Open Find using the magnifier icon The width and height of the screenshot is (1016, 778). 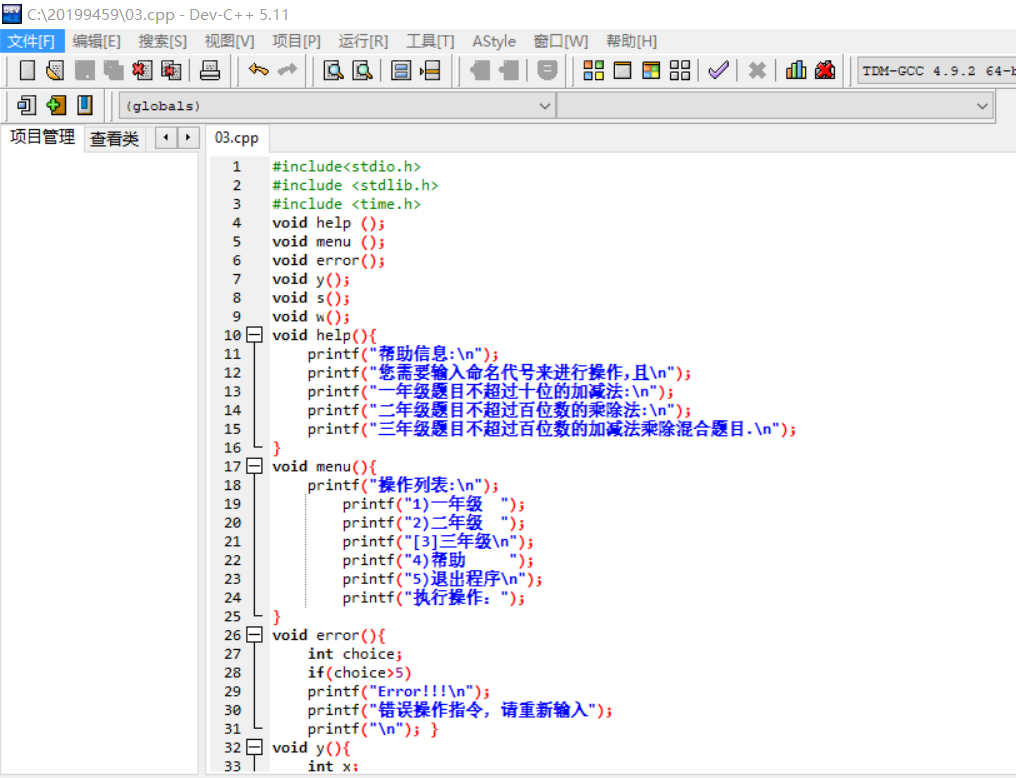[333, 70]
